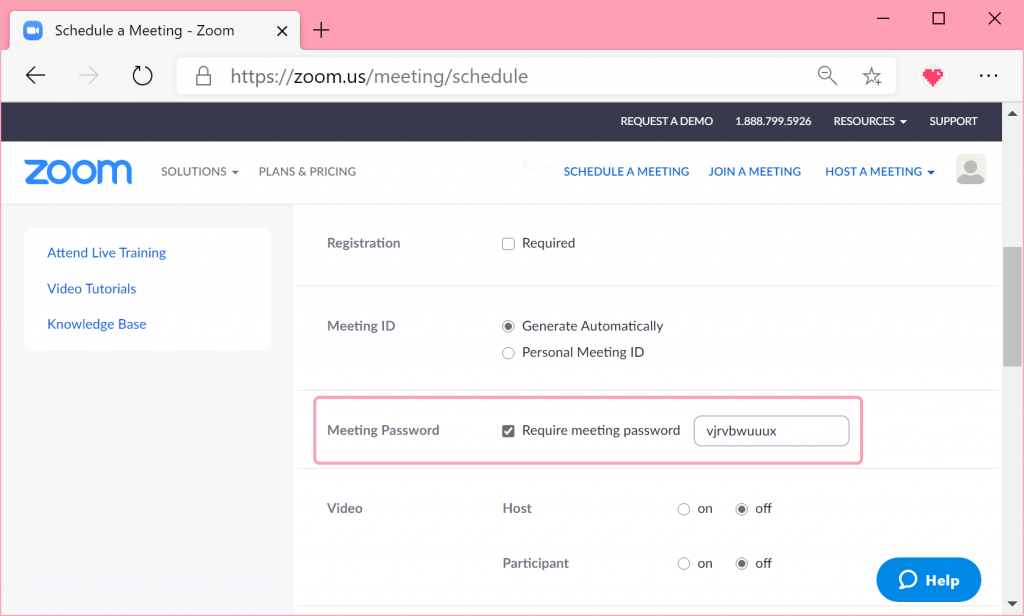Click the meeting password text field

click(x=771, y=431)
